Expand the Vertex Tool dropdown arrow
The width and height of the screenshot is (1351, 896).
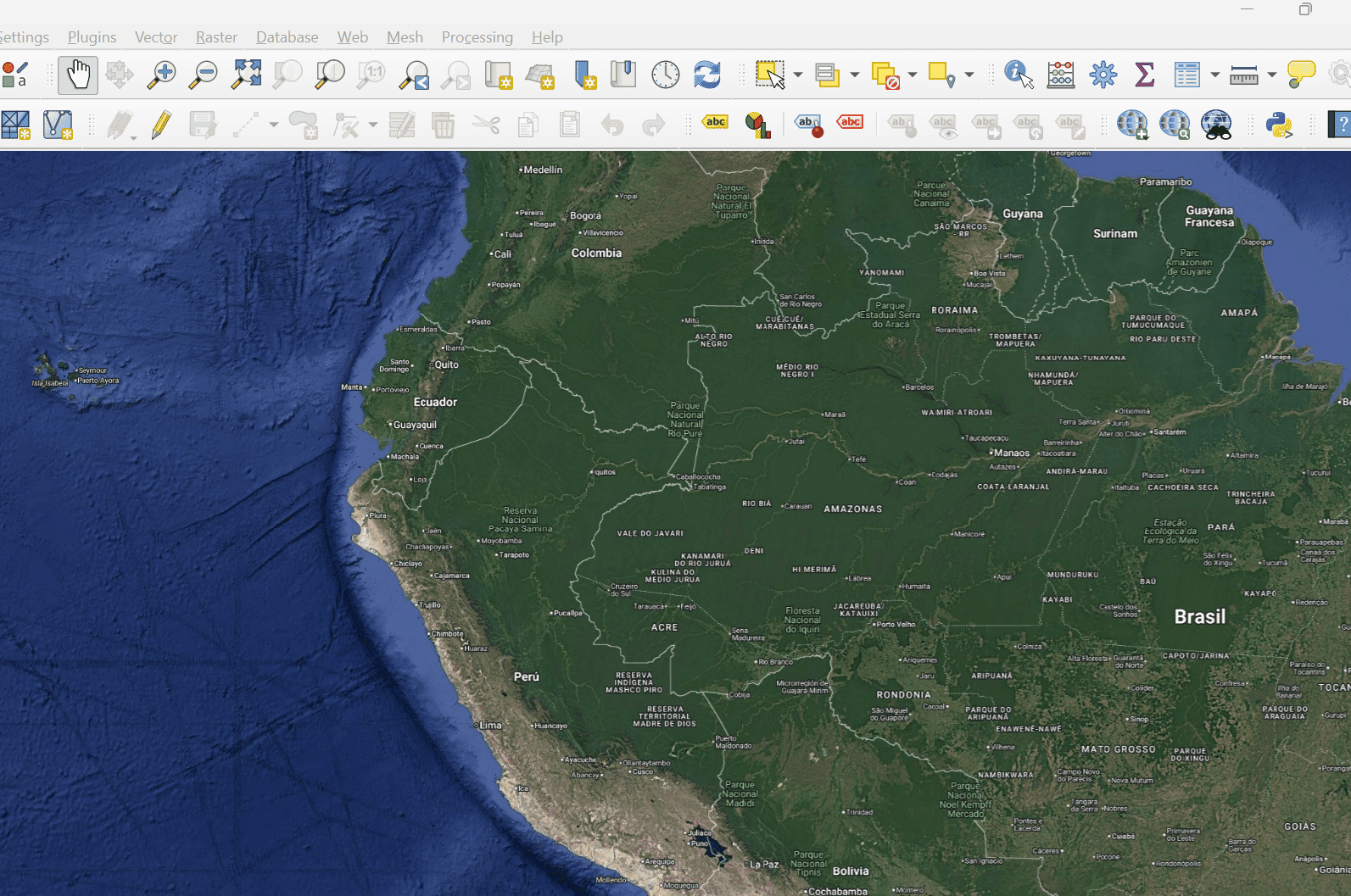pos(373,125)
